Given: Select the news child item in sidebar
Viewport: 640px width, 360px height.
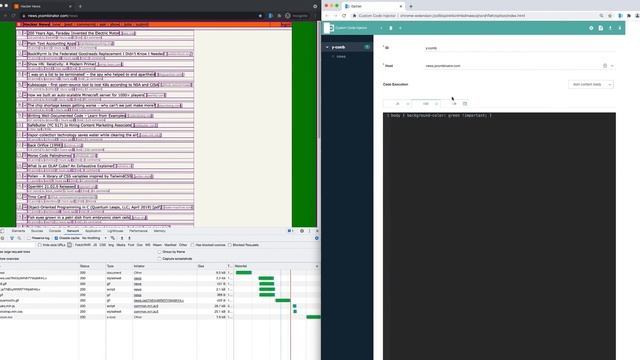Looking at the screenshot, I should point(341,57).
